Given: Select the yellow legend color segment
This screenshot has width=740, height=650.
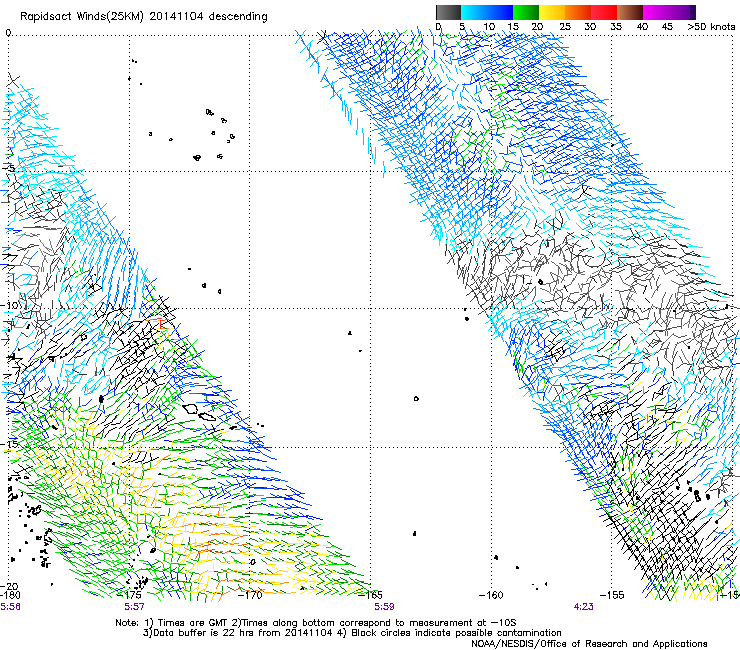Looking at the screenshot, I should pos(552,12).
